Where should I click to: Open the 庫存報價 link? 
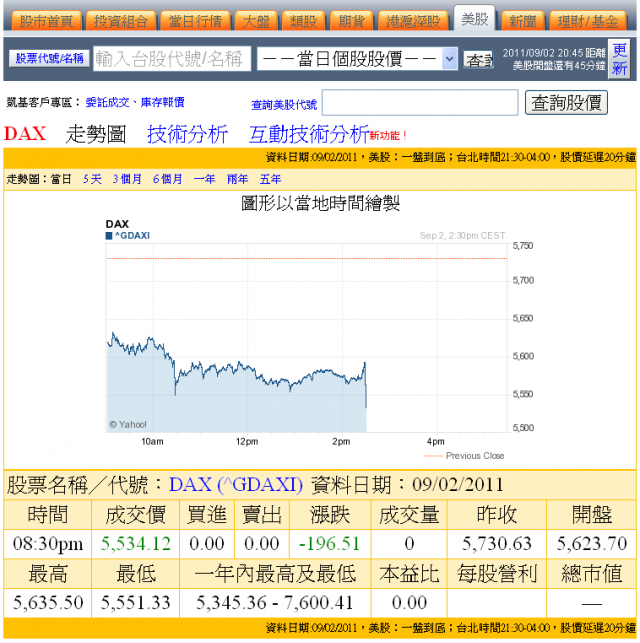click(162, 102)
